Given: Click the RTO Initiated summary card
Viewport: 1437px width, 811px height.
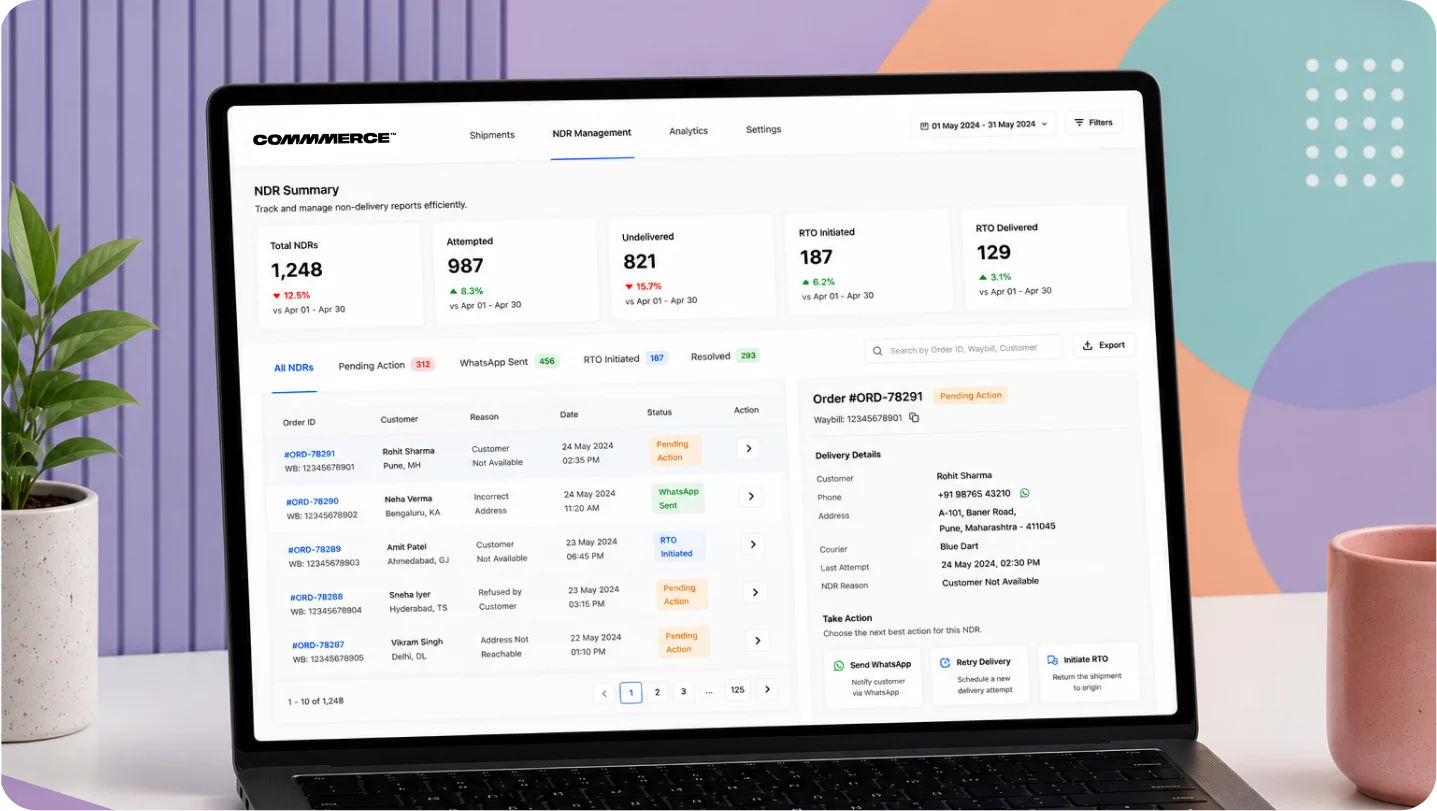Looking at the screenshot, I should pyautogui.click(x=868, y=260).
